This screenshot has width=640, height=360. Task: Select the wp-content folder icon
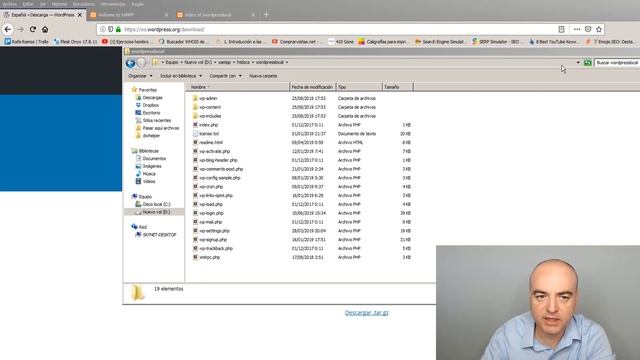point(195,107)
